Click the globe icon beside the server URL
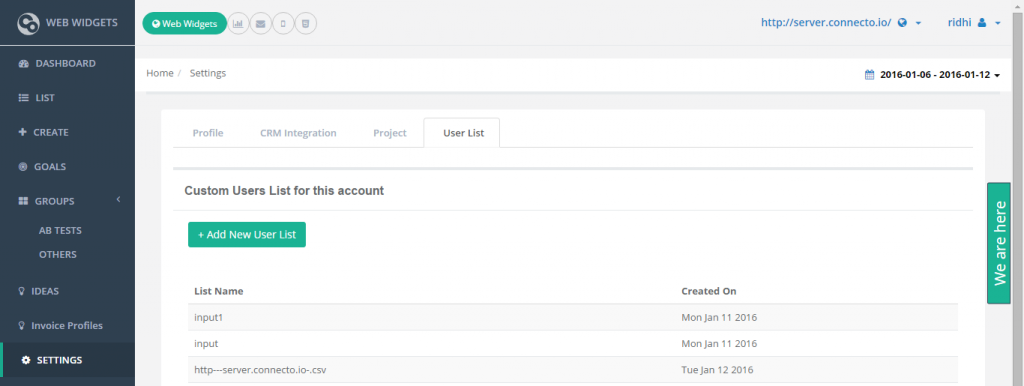 click(903, 22)
